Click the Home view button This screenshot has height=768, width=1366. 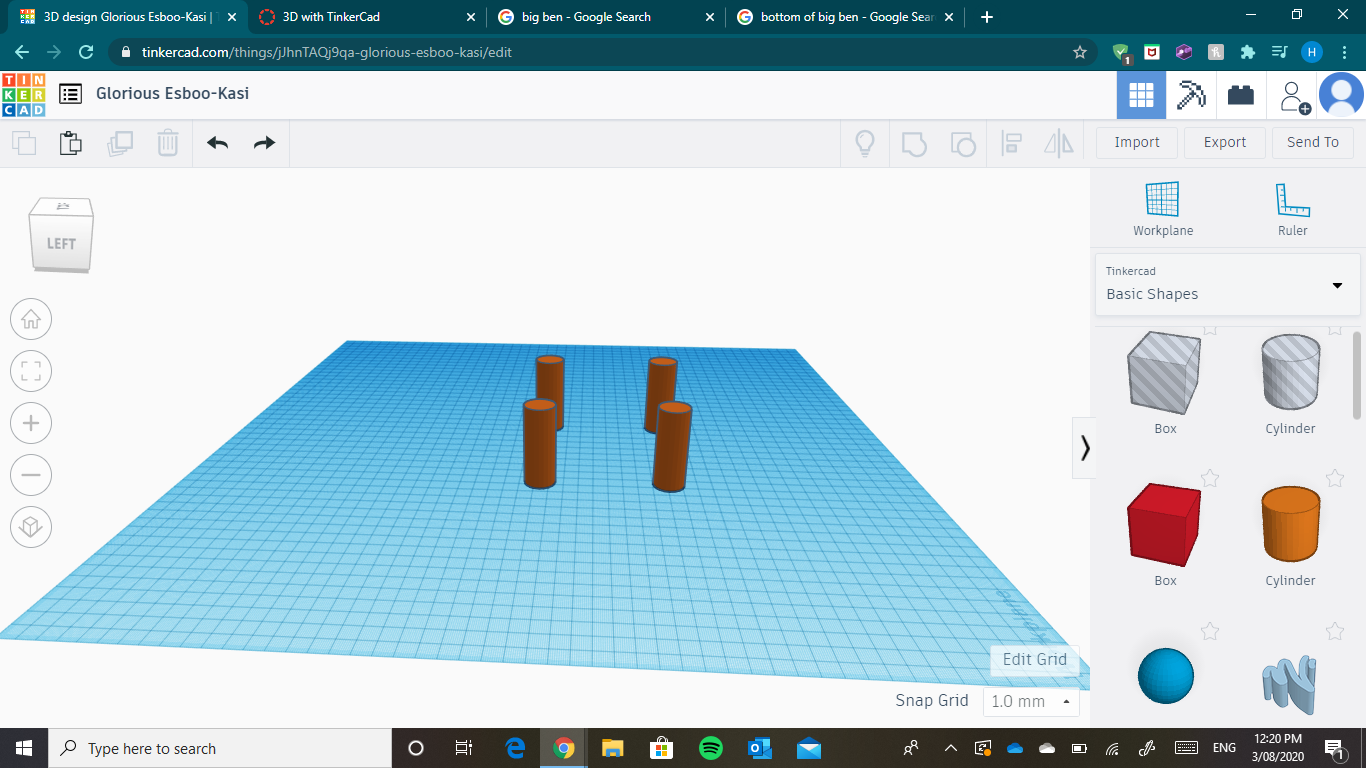click(31, 320)
